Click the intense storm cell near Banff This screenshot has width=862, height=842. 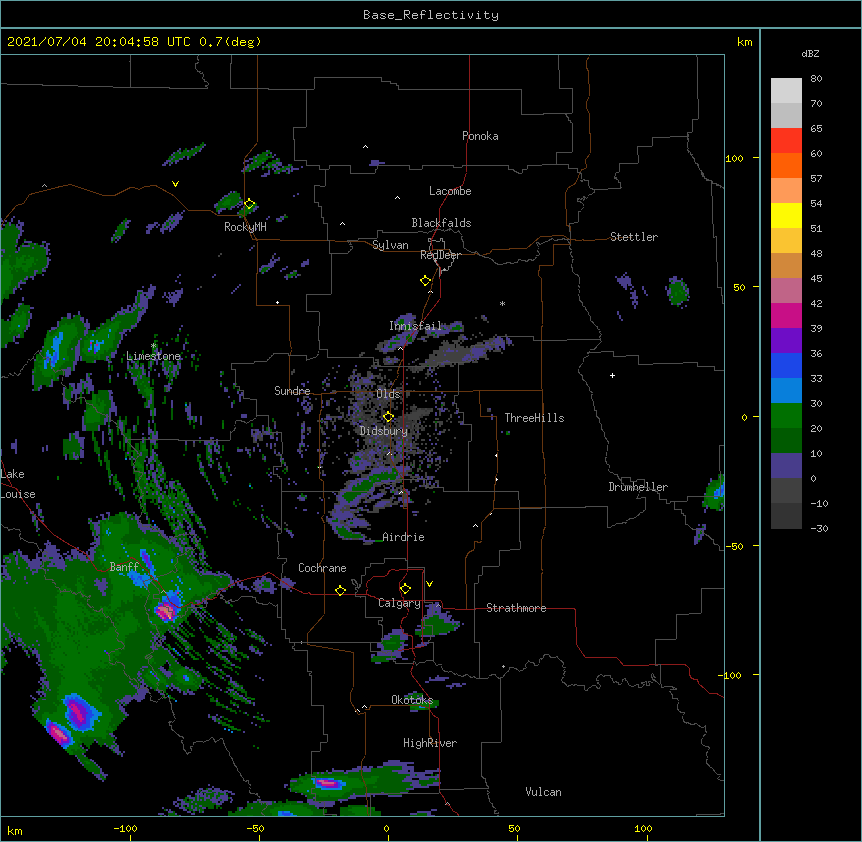165,611
